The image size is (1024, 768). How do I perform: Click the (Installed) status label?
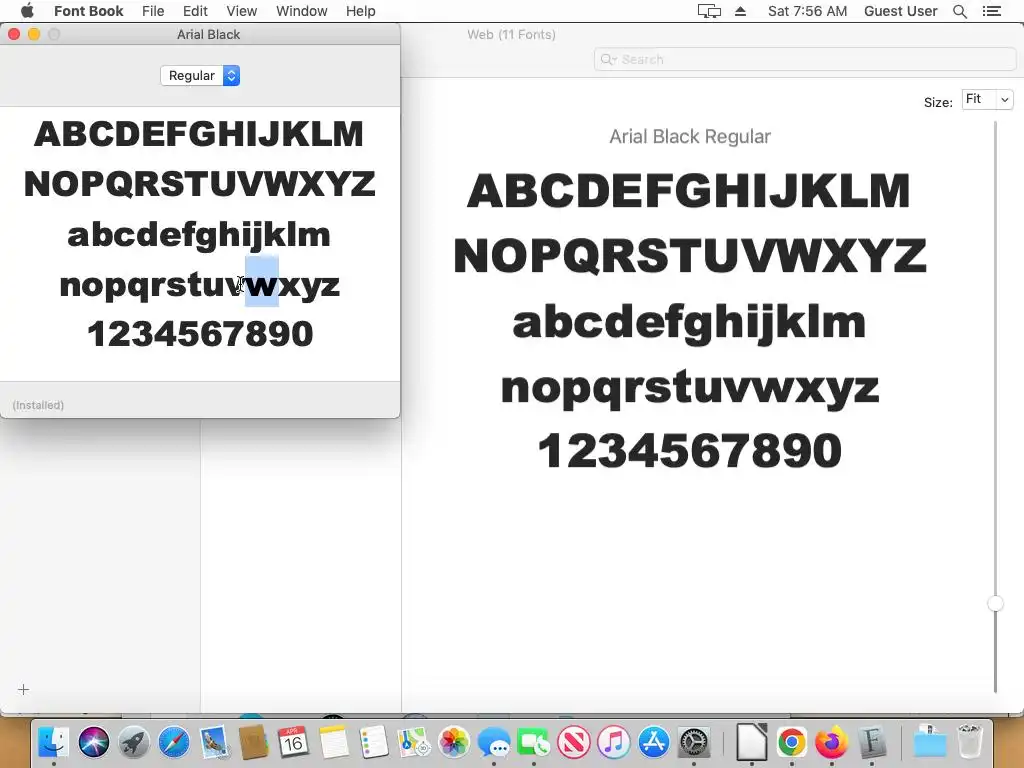pyautogui.click(x=38, y=405)
